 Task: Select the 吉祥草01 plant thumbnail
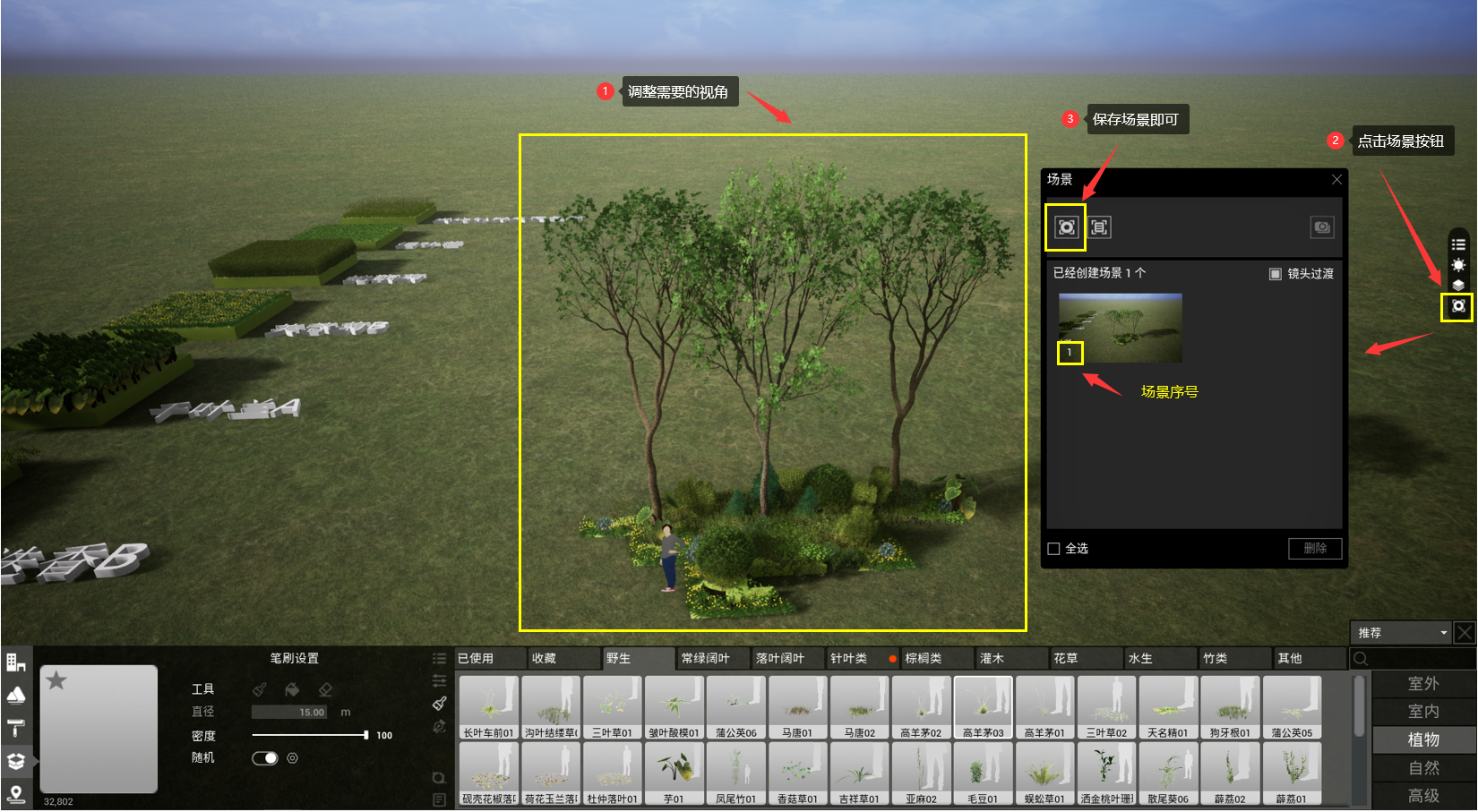(859, 774)
